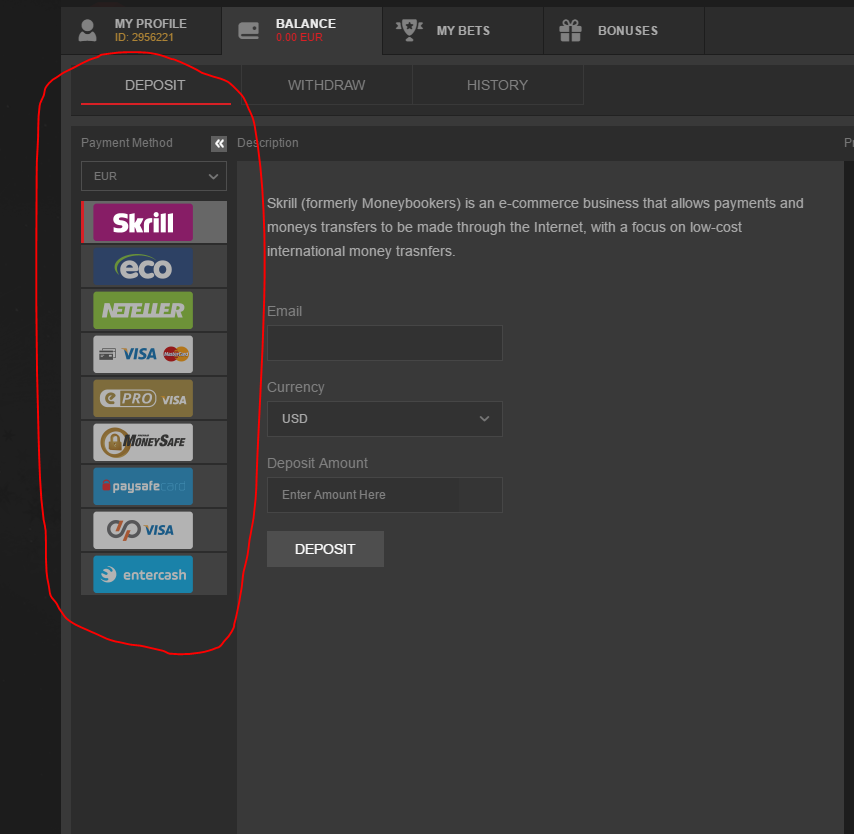Click the Deposit submit button
The height and width of the screenshot is (834, 854).
click(x=325, y=549)
